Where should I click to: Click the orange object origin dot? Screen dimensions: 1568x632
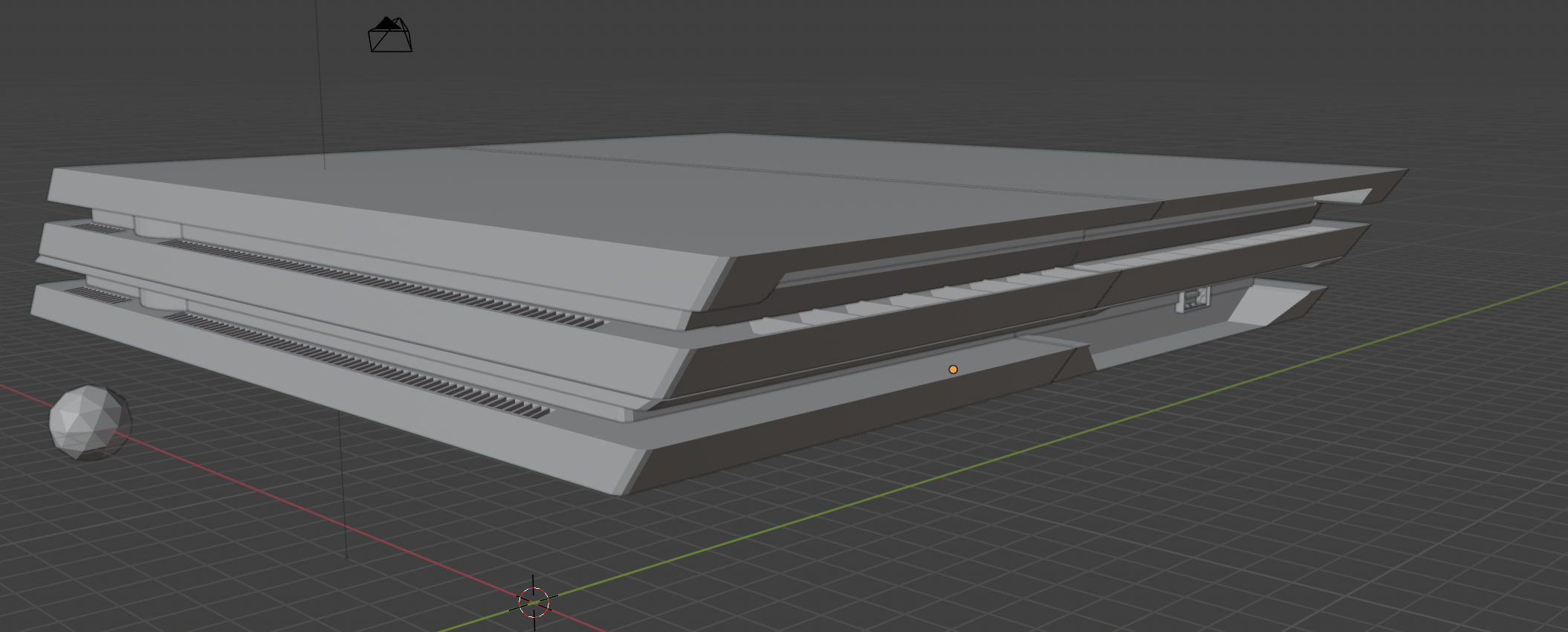click(953, 370)
